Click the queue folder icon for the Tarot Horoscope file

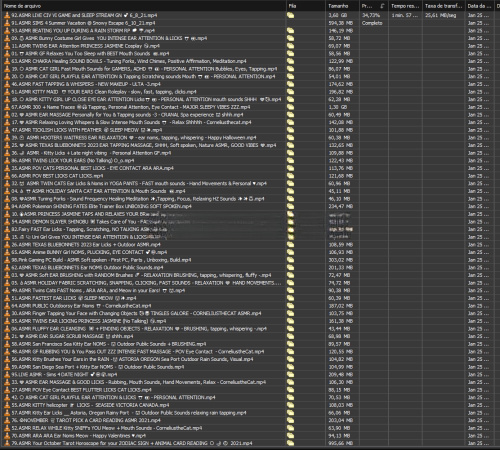click(291, 443)
